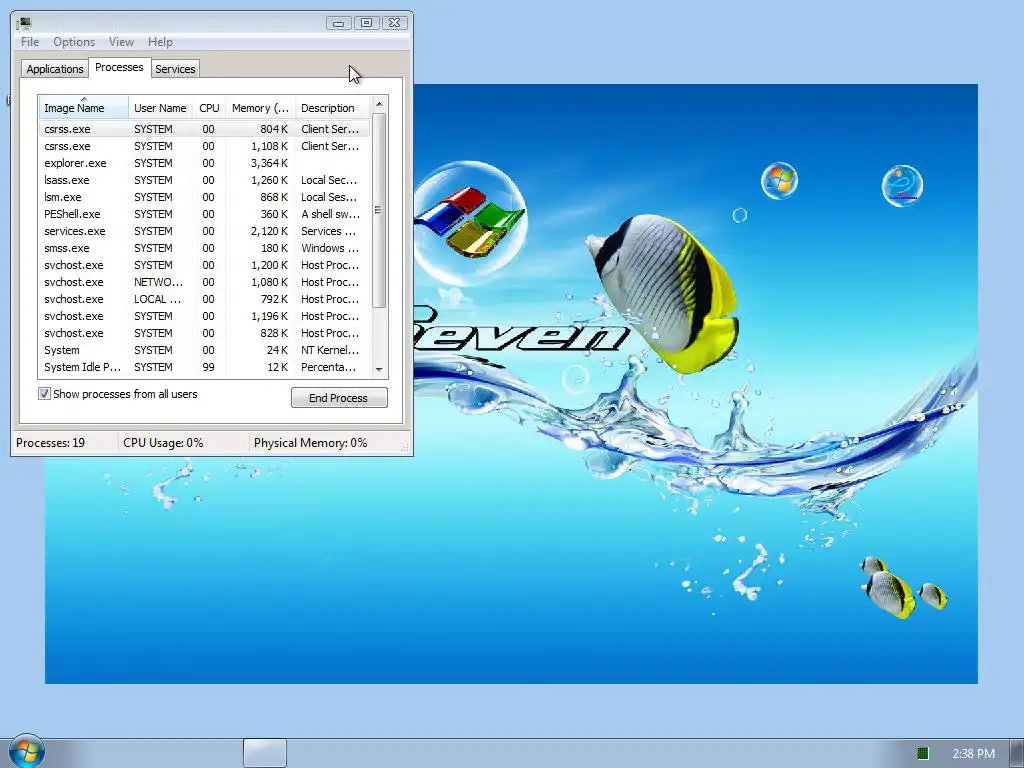Click the Task Manager title bar icon
Image resolution: width=1024 pixels, height=768 pixels.
click(25, 24)
